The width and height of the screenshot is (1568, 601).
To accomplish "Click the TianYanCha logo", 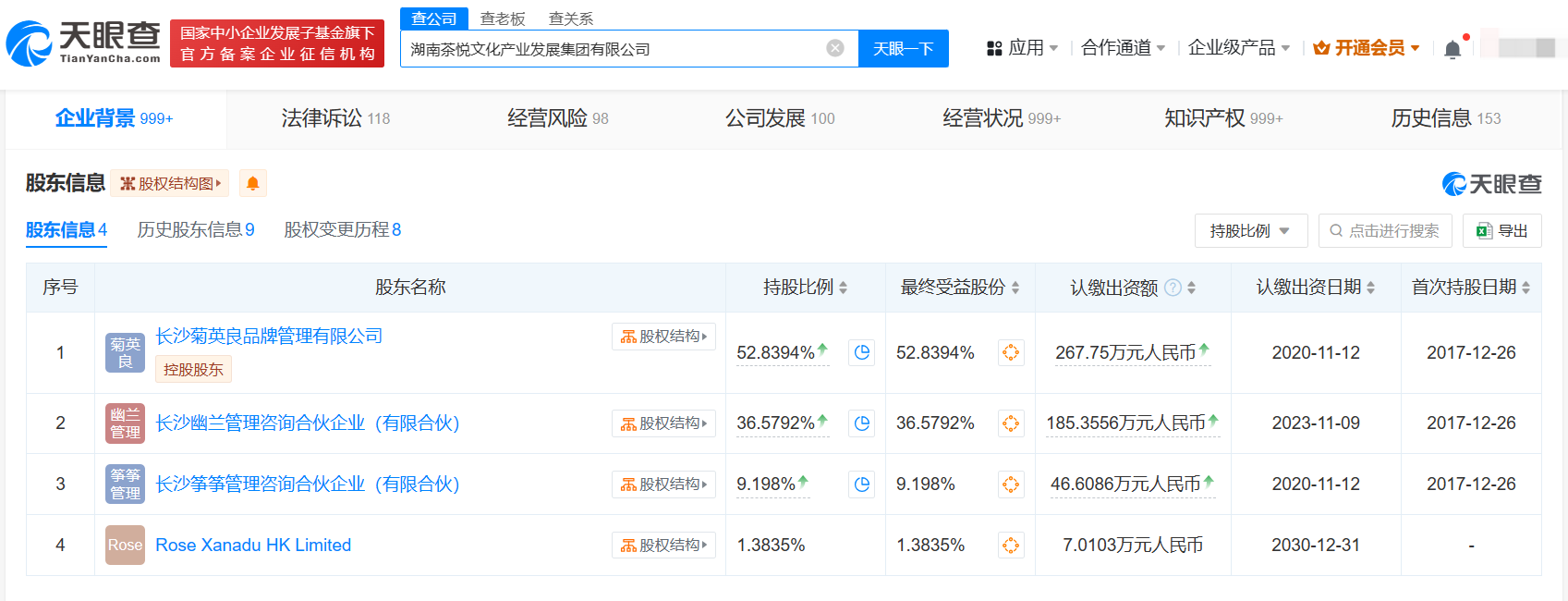I will pos(83,43).
